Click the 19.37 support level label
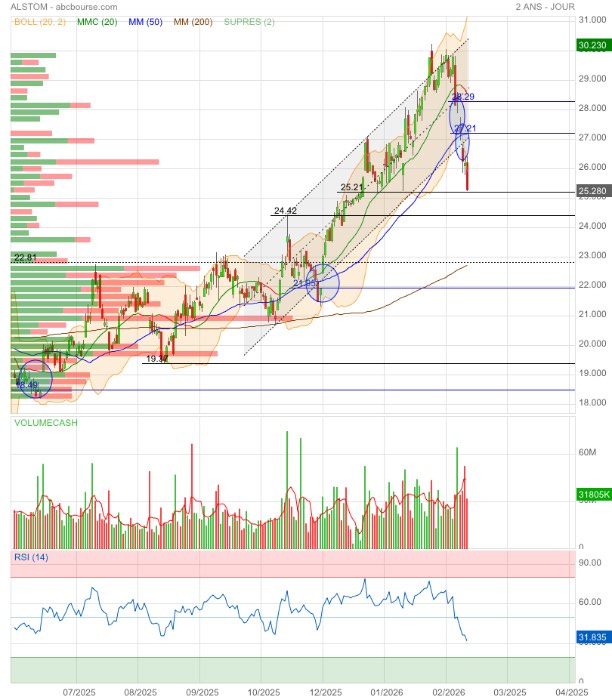This screenshot has height=700, width=612. tap(157, 358)
